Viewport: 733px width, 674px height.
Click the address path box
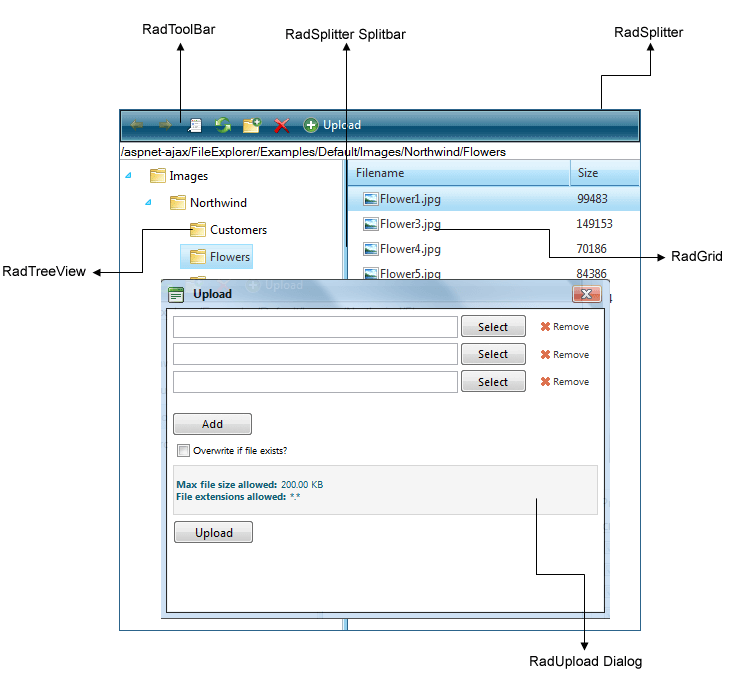pos(380,152)
